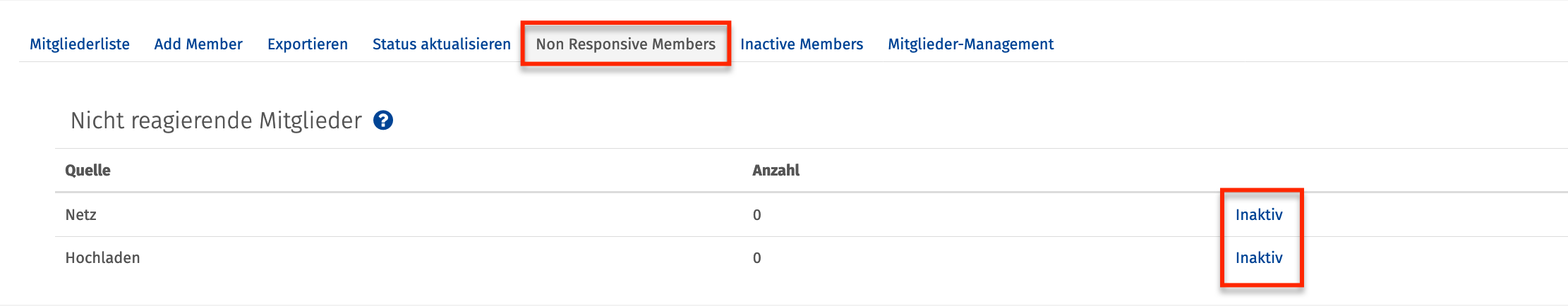
Task: Select the Exportieren tab
Action: (308, 44)
